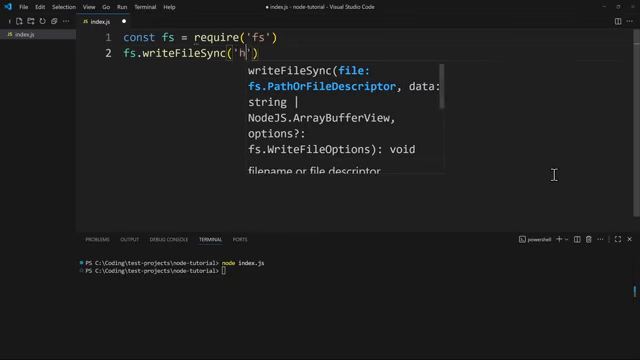
Task: Refresh the explorer file list
Action: coord(42,21)
